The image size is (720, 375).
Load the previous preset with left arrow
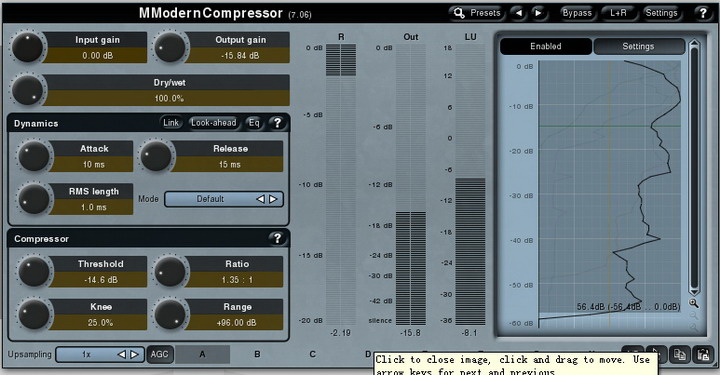pos(518,13)
